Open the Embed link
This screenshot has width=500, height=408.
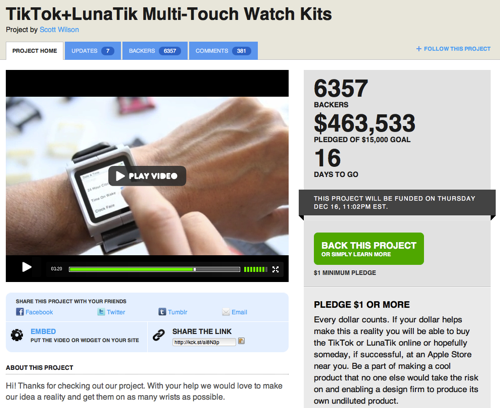coord(43,331)
